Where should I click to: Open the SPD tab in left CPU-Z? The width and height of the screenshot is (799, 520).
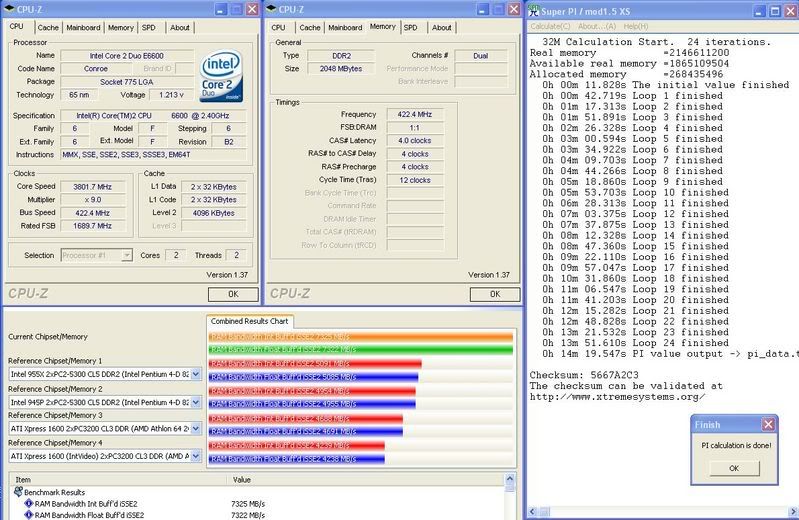149,28
